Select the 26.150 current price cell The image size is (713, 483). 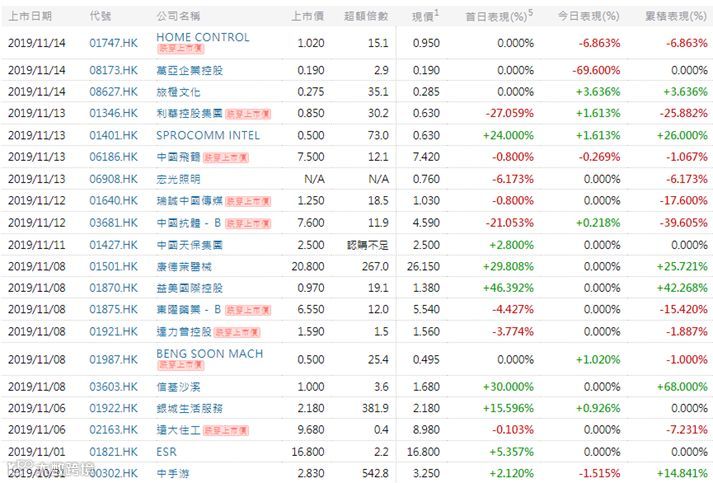point(423,267)
